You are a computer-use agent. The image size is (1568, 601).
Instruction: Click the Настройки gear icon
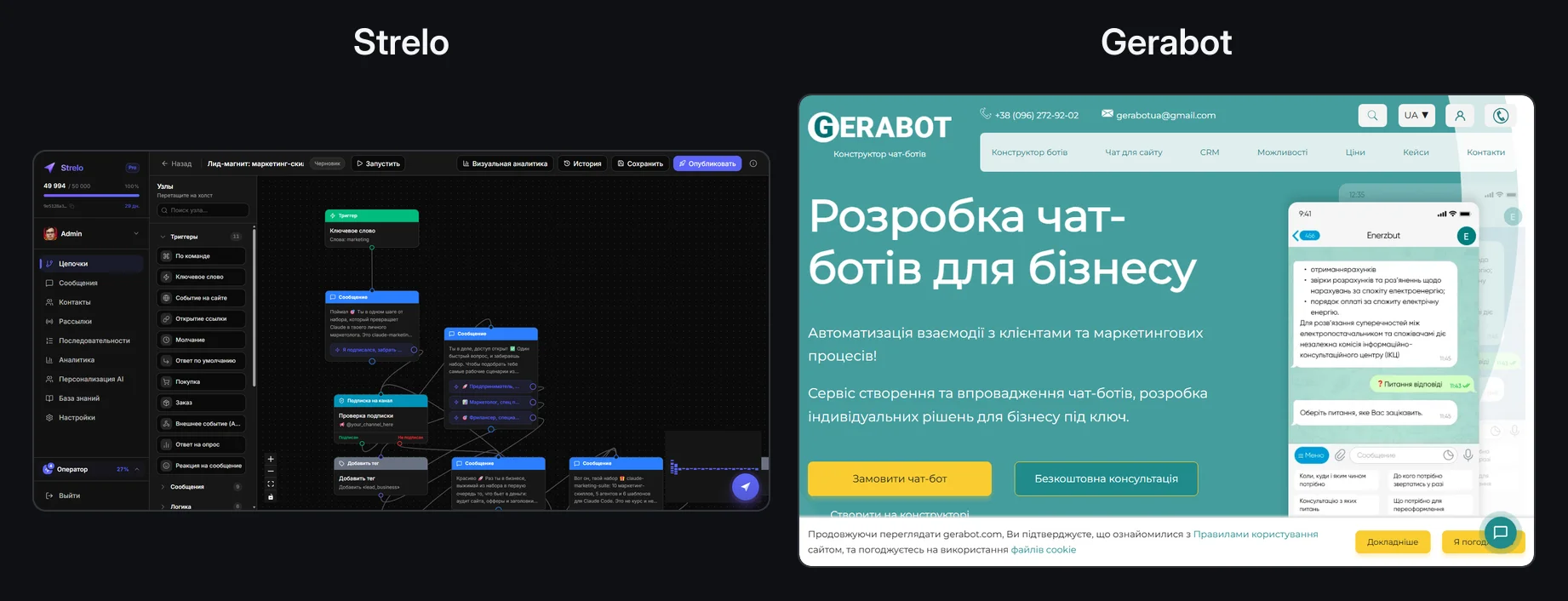click(x=49, y=417)
